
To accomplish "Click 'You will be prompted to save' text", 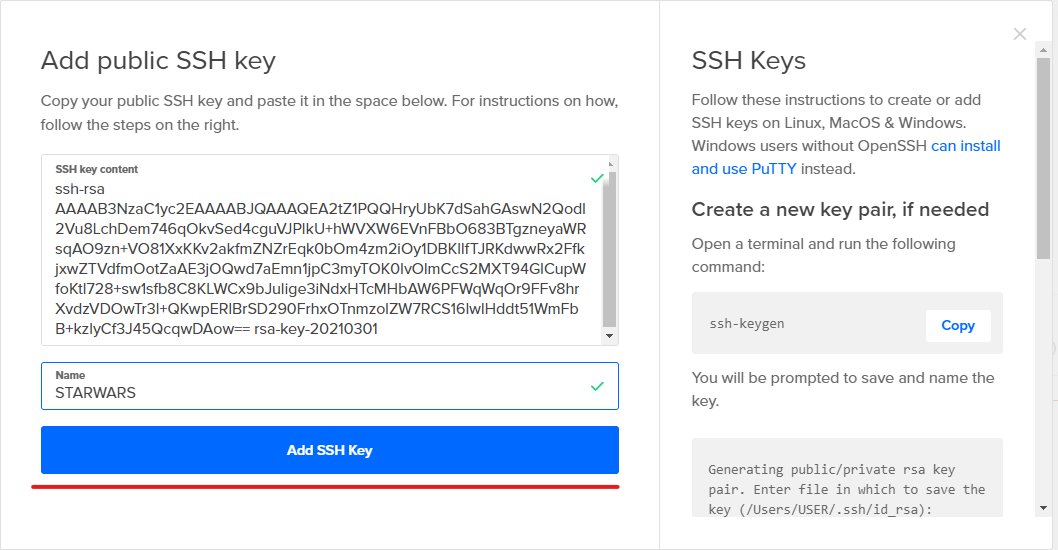I will [843, 389].
